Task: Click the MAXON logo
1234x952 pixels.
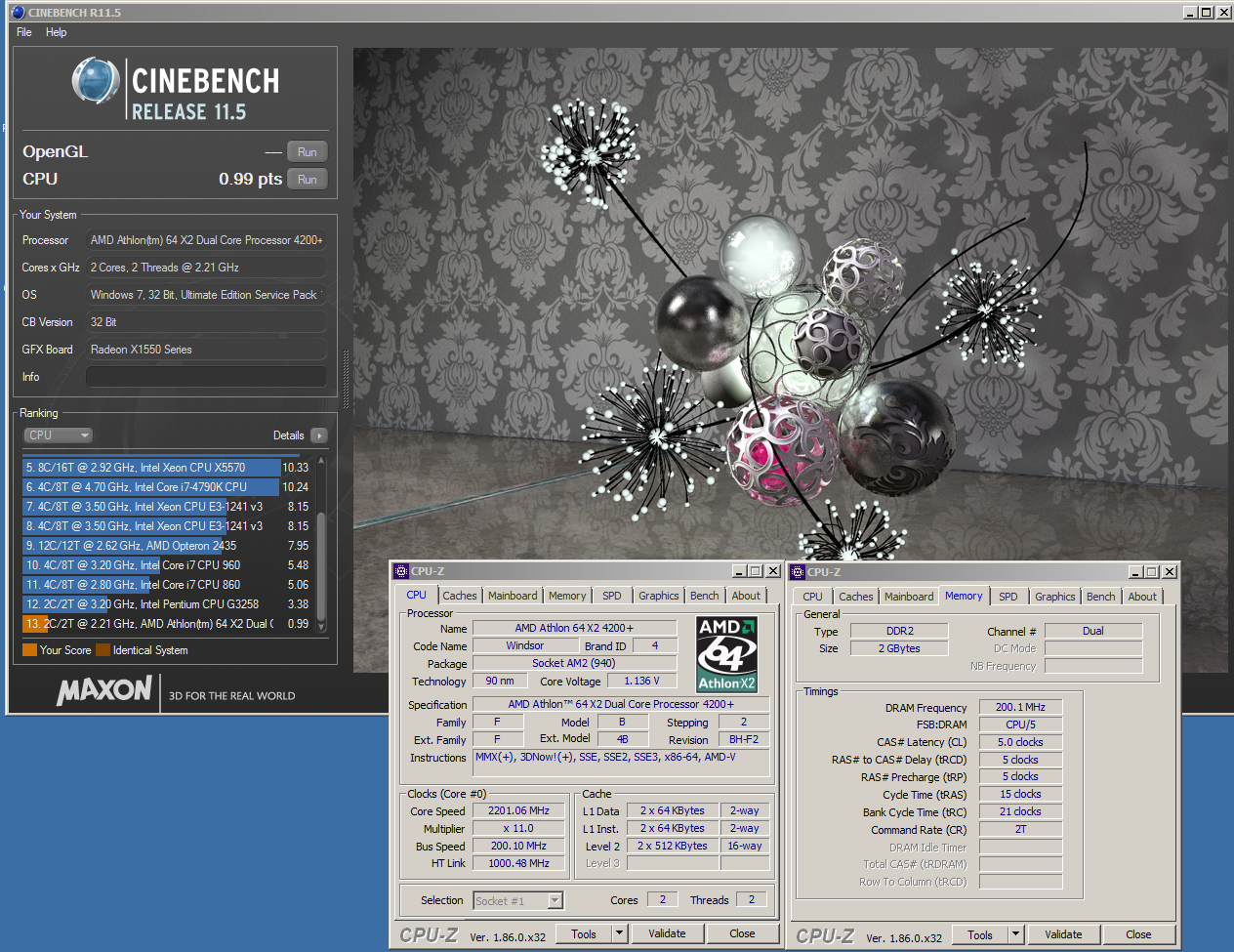Action: (104, 690)
